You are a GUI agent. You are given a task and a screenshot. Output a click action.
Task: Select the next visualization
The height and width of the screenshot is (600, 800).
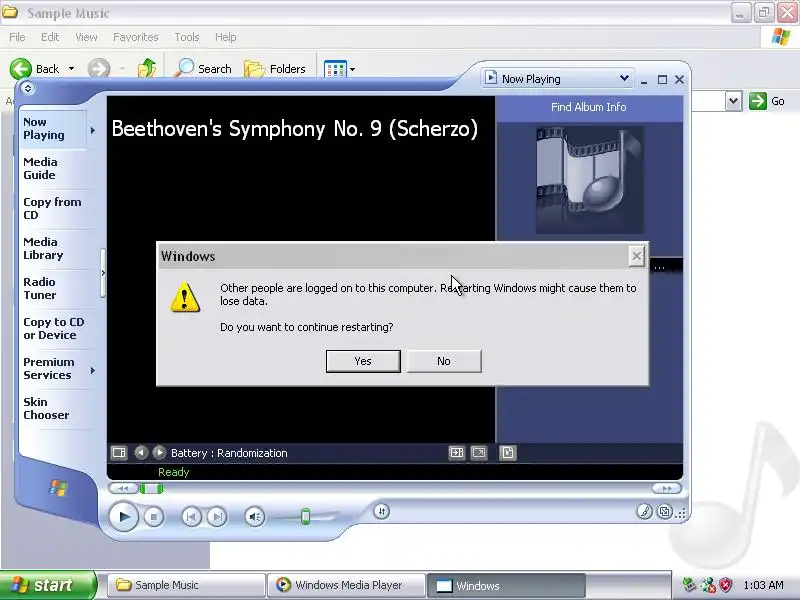159,453
